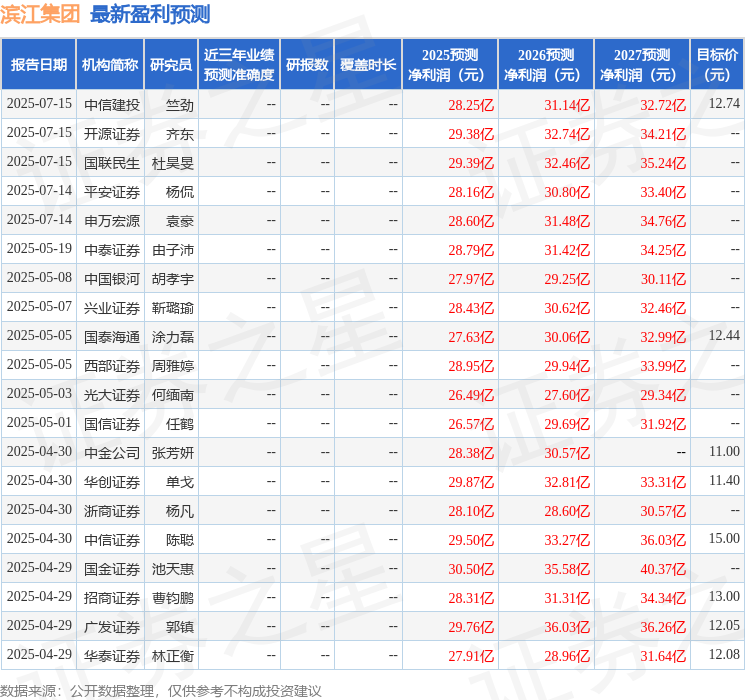The width and height of the screenshot is (745, 700).
Task: Click researcher name 任鹤
Action: (x=180, y=424)
